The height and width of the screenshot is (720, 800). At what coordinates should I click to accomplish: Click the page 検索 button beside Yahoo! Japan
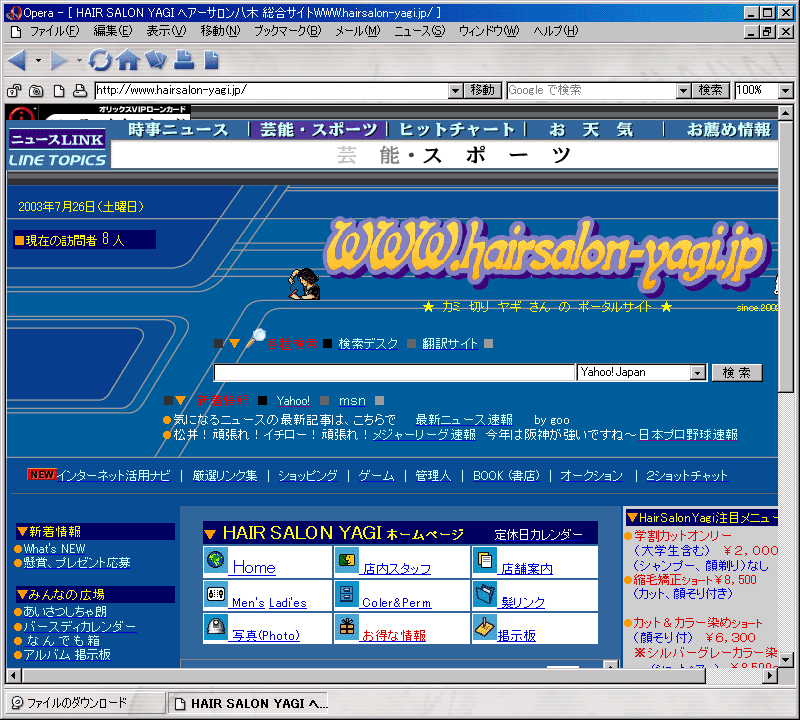[737, 373]
